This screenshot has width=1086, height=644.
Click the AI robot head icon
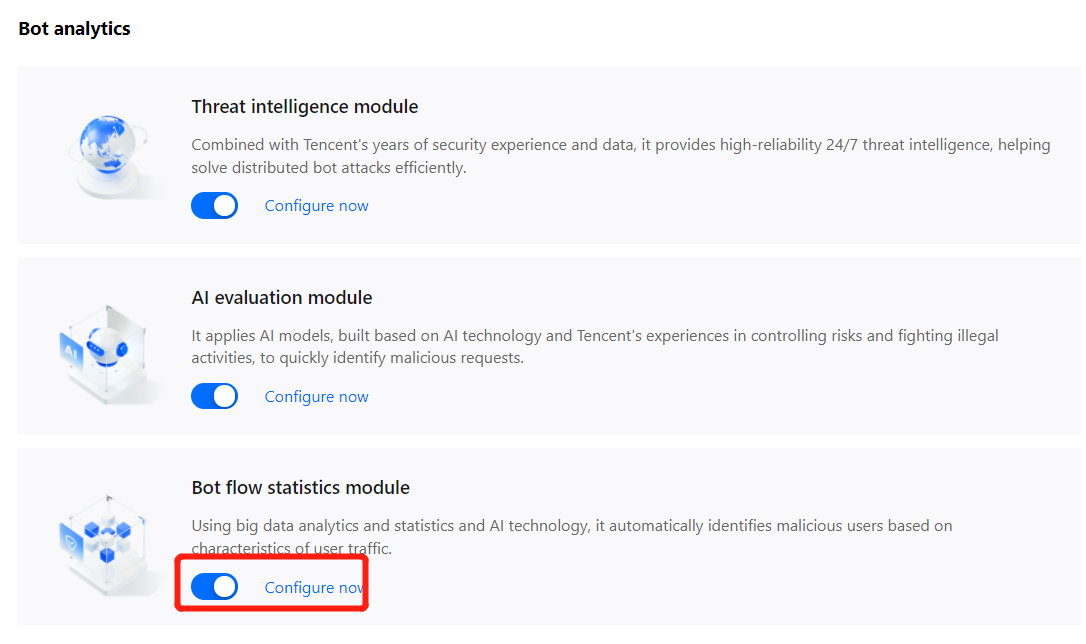pyautogui.click(x=106, y=347)
